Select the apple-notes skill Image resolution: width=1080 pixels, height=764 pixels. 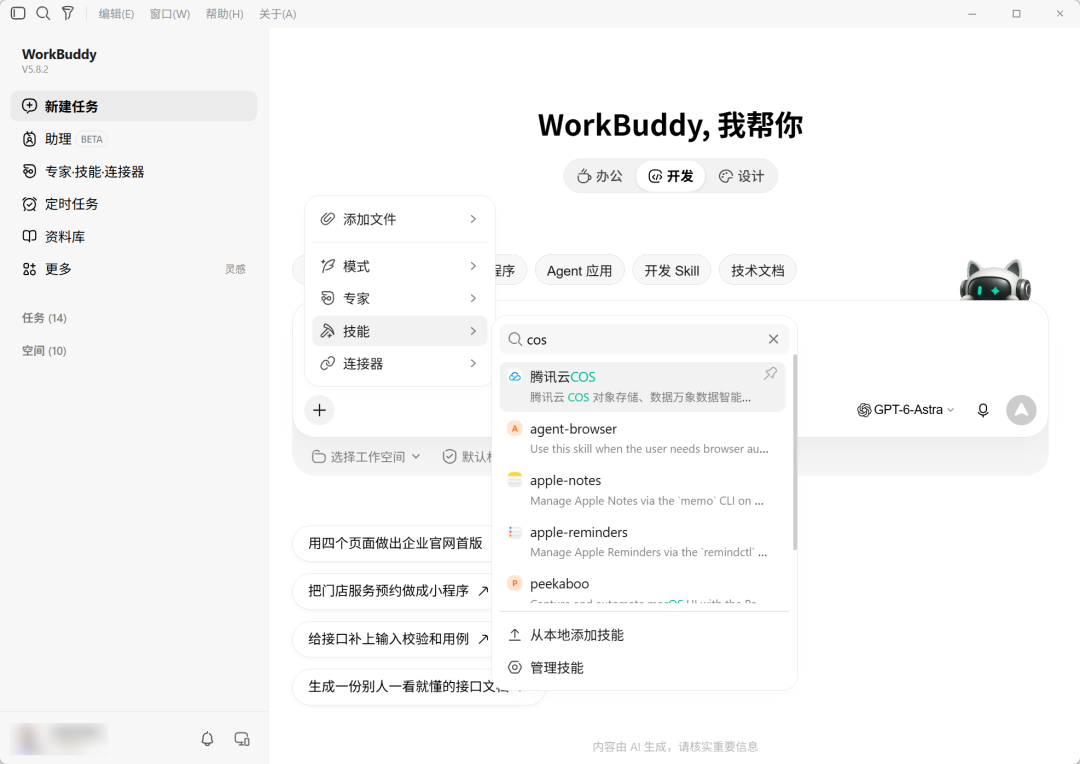pos(643,491)
